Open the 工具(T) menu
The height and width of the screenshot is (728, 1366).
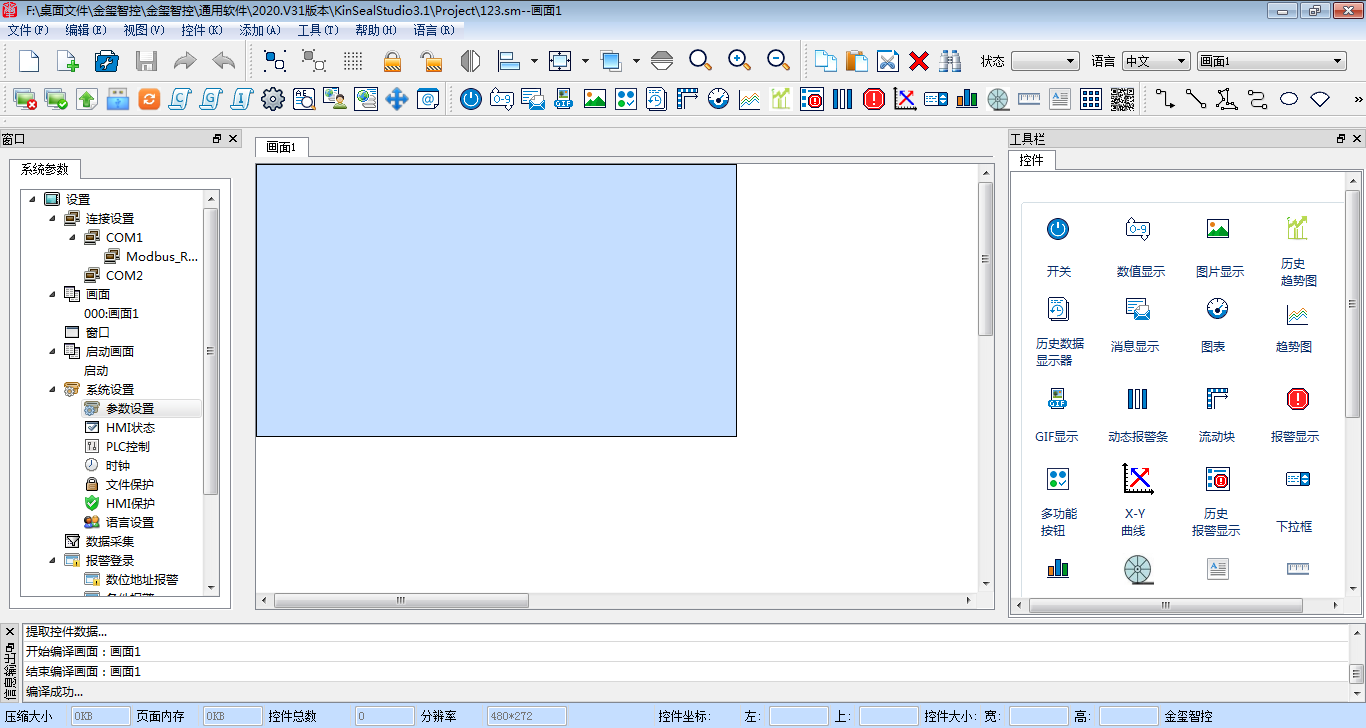[318, 30]
